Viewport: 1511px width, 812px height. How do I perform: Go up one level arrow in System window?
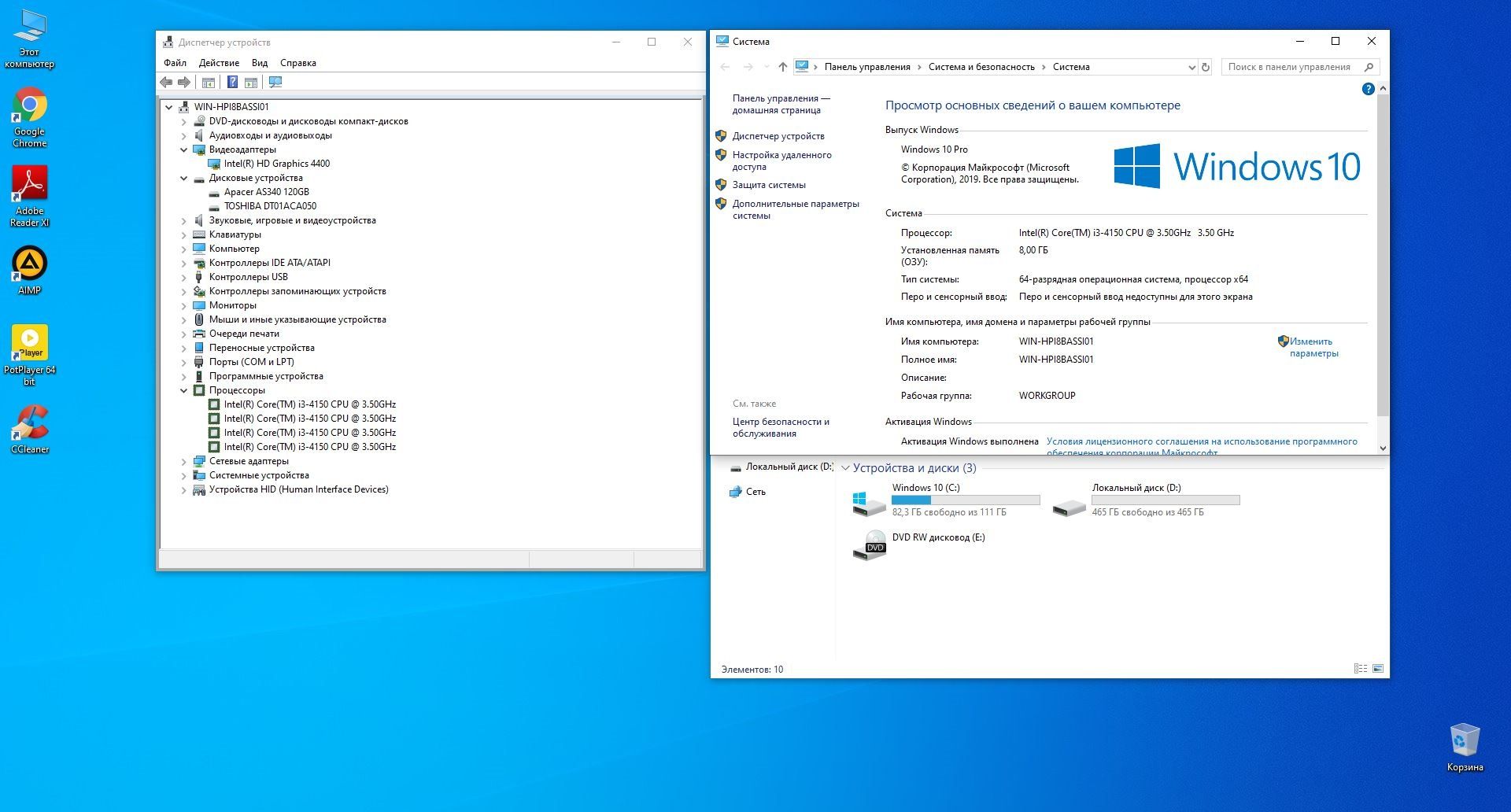782,67
